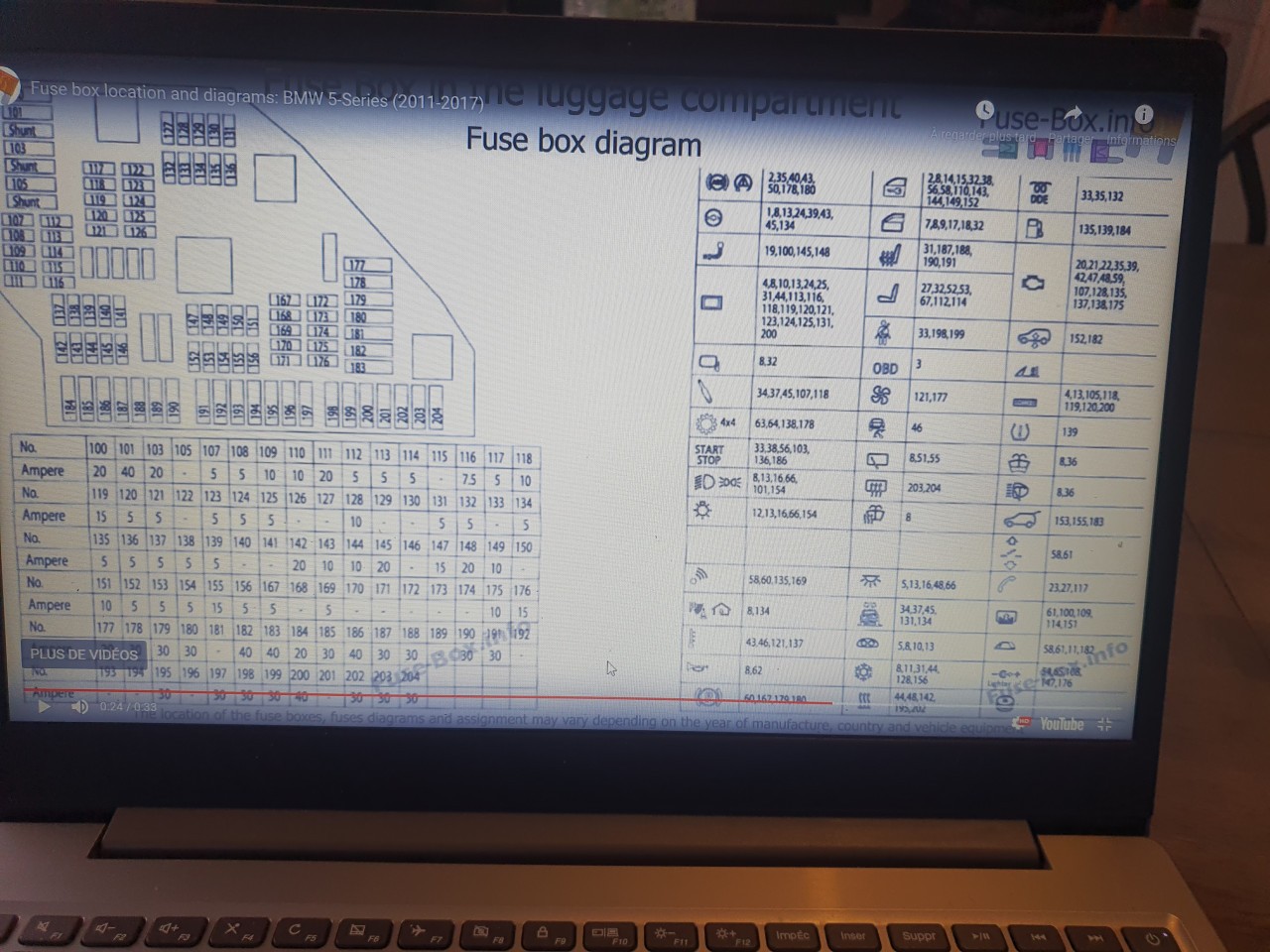
Task: Mute the video with speaker icon
Action: point(80,706)
